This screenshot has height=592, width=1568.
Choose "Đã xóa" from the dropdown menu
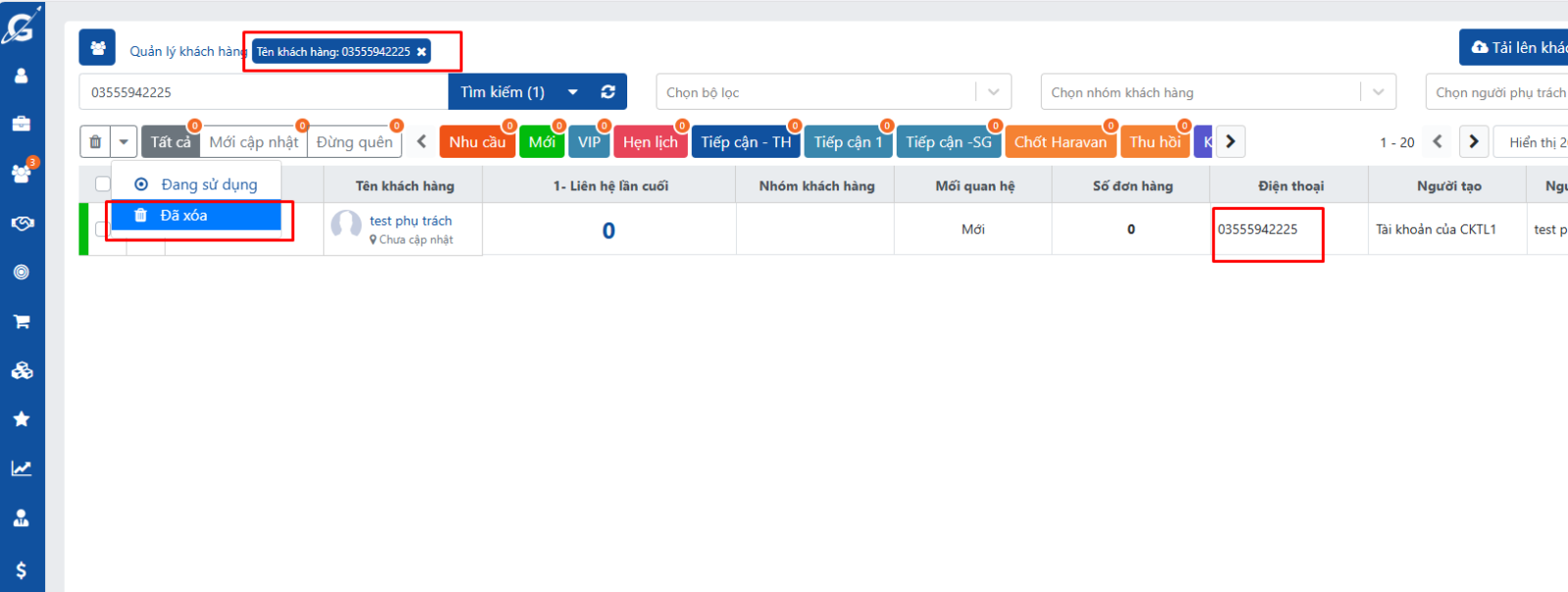(184, 216)
